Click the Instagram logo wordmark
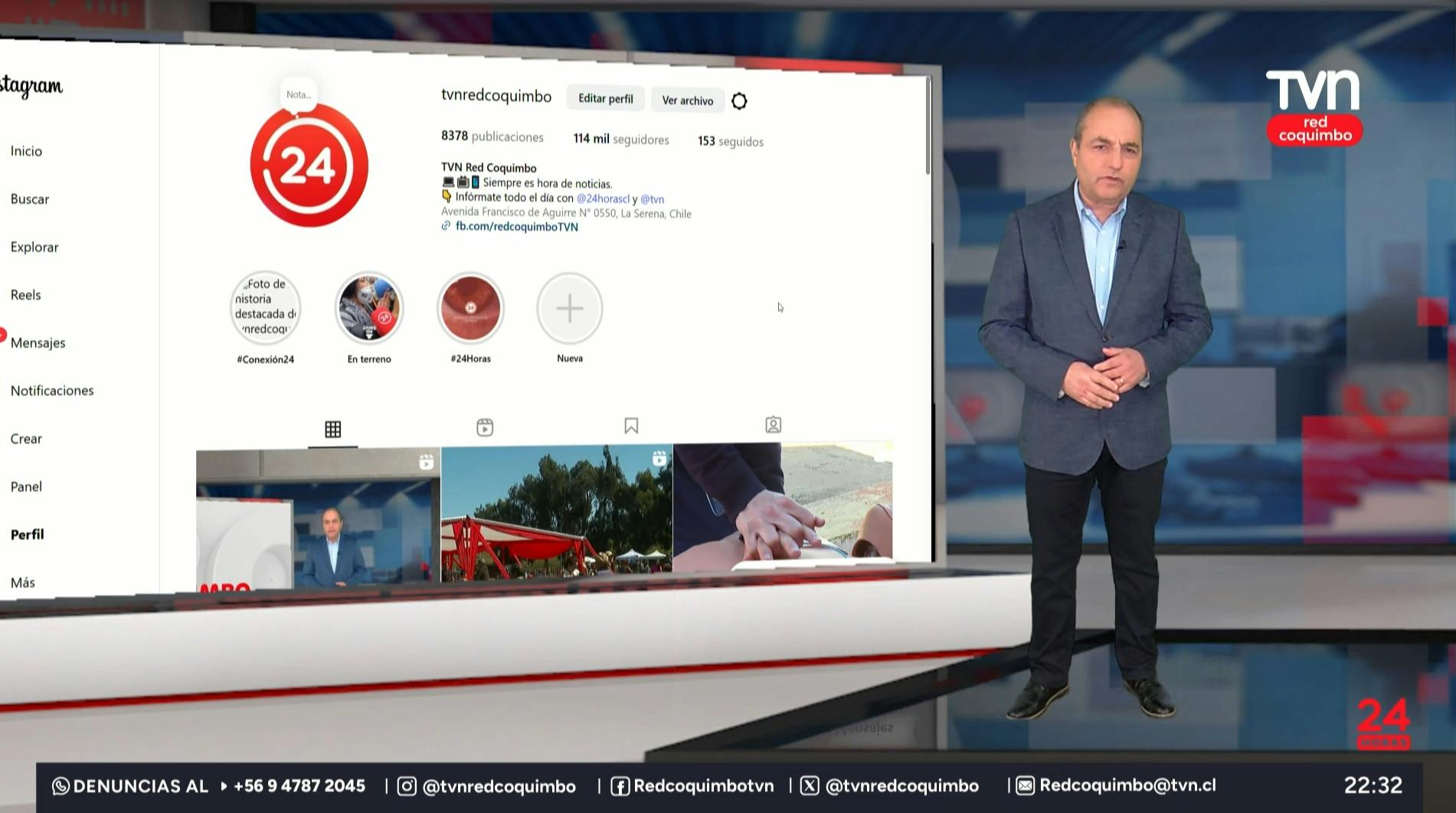This screenshot has width=1456, height=813. point(31,86)
